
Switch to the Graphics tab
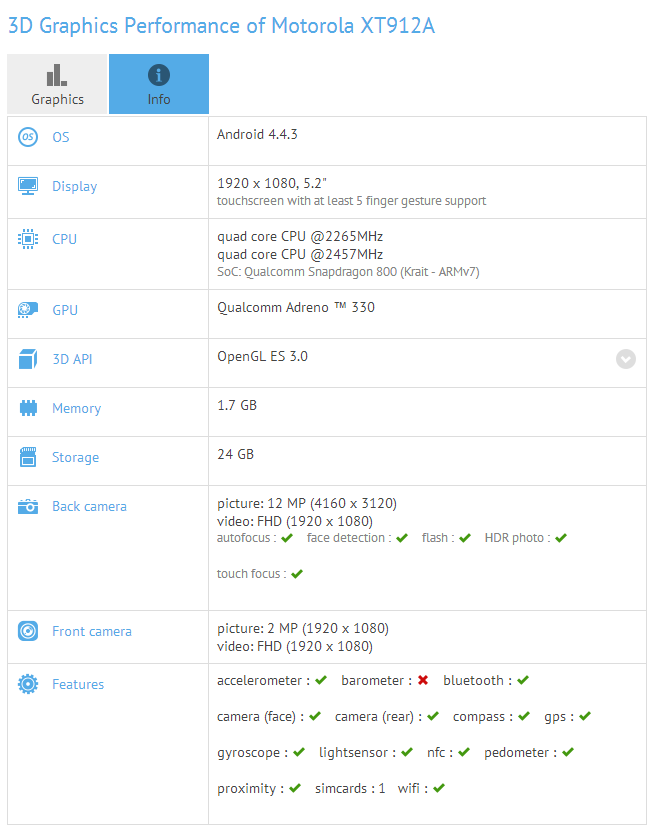click(57, 84)
